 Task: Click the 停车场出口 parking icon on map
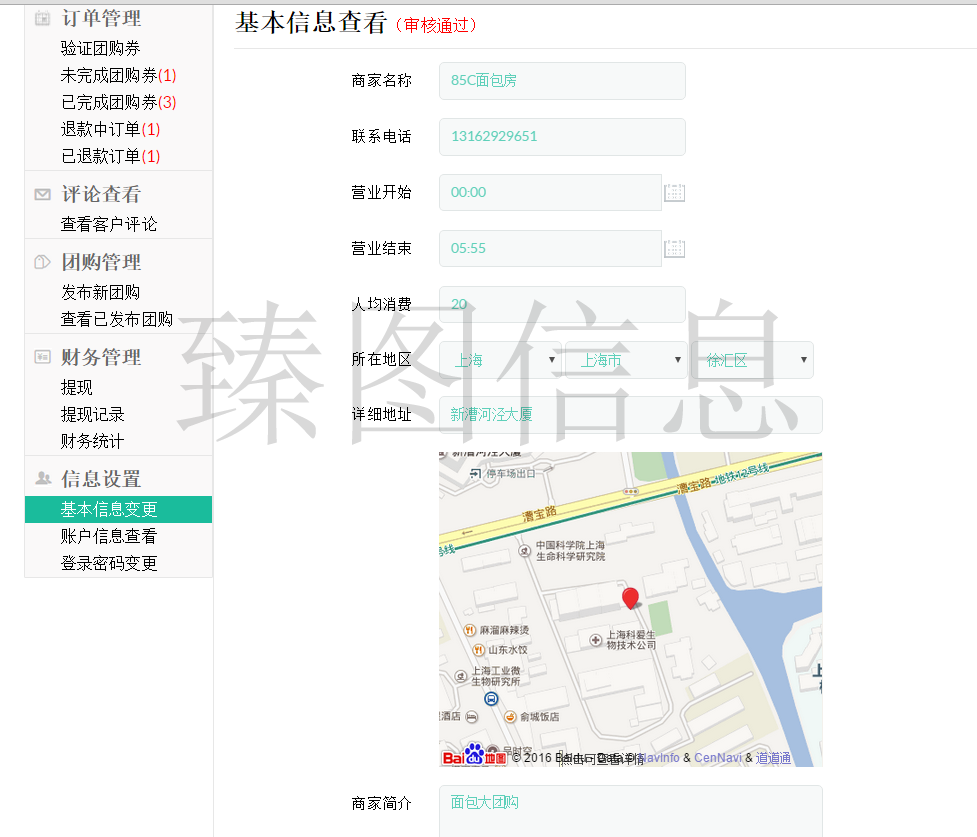coord(475,474)
